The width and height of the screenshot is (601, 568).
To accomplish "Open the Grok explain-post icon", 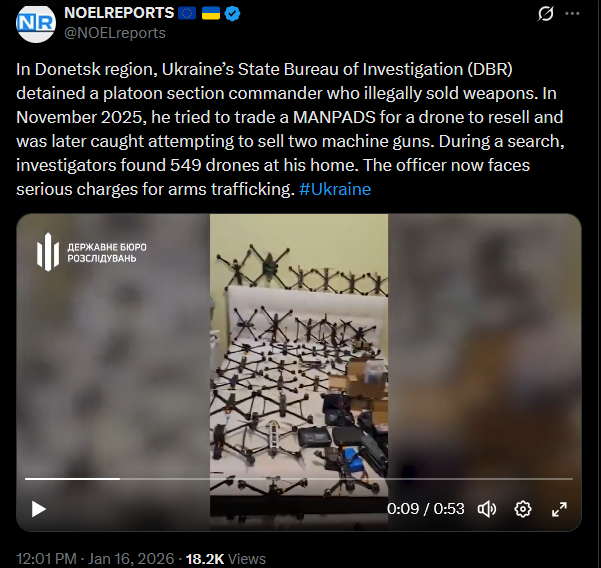I will click(x=545, y=14).
